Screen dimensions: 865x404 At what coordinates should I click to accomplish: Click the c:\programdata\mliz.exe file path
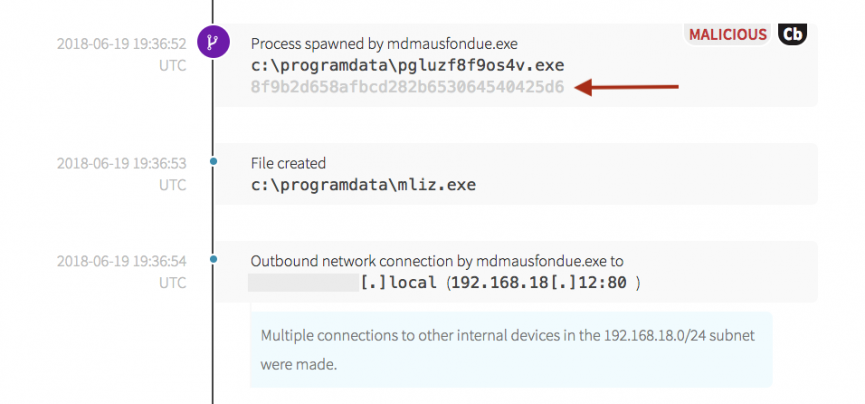(363, 185)
